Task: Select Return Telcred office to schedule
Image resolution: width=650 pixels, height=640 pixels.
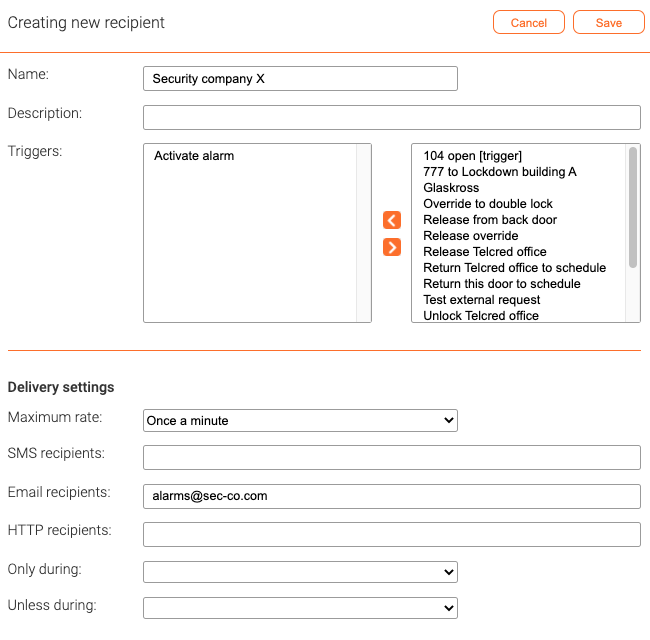Action: point(514,268)
